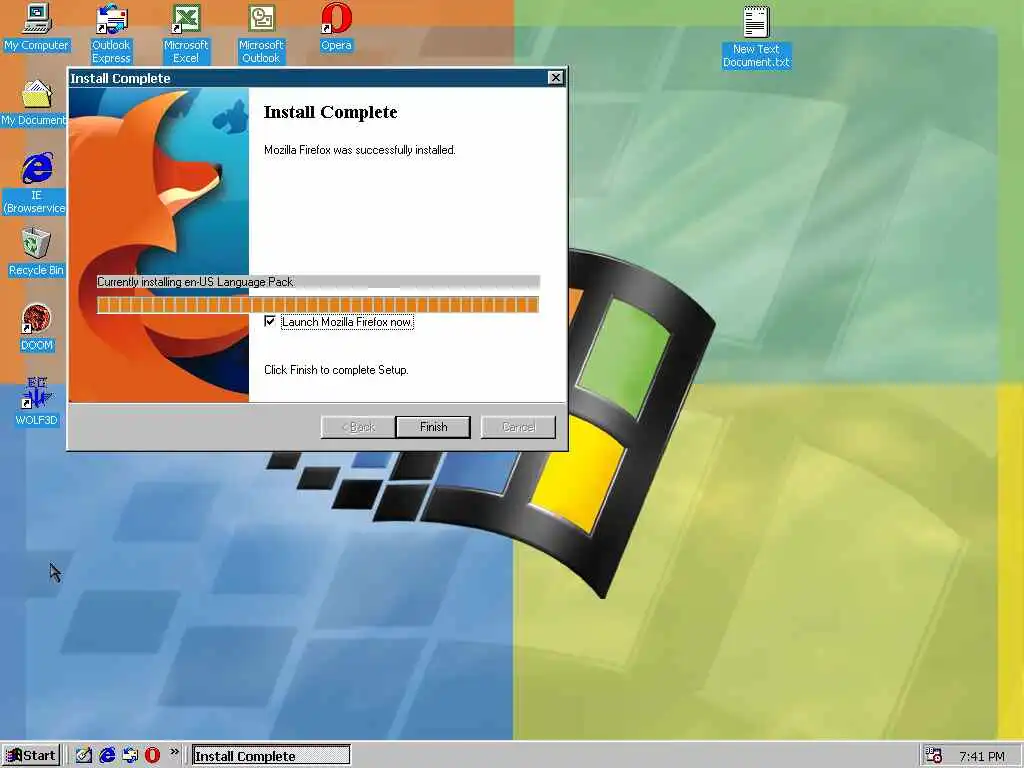Open the My Computer desktop icon
The width and height of the screenshot is (1024, 768).
[37, 27]
